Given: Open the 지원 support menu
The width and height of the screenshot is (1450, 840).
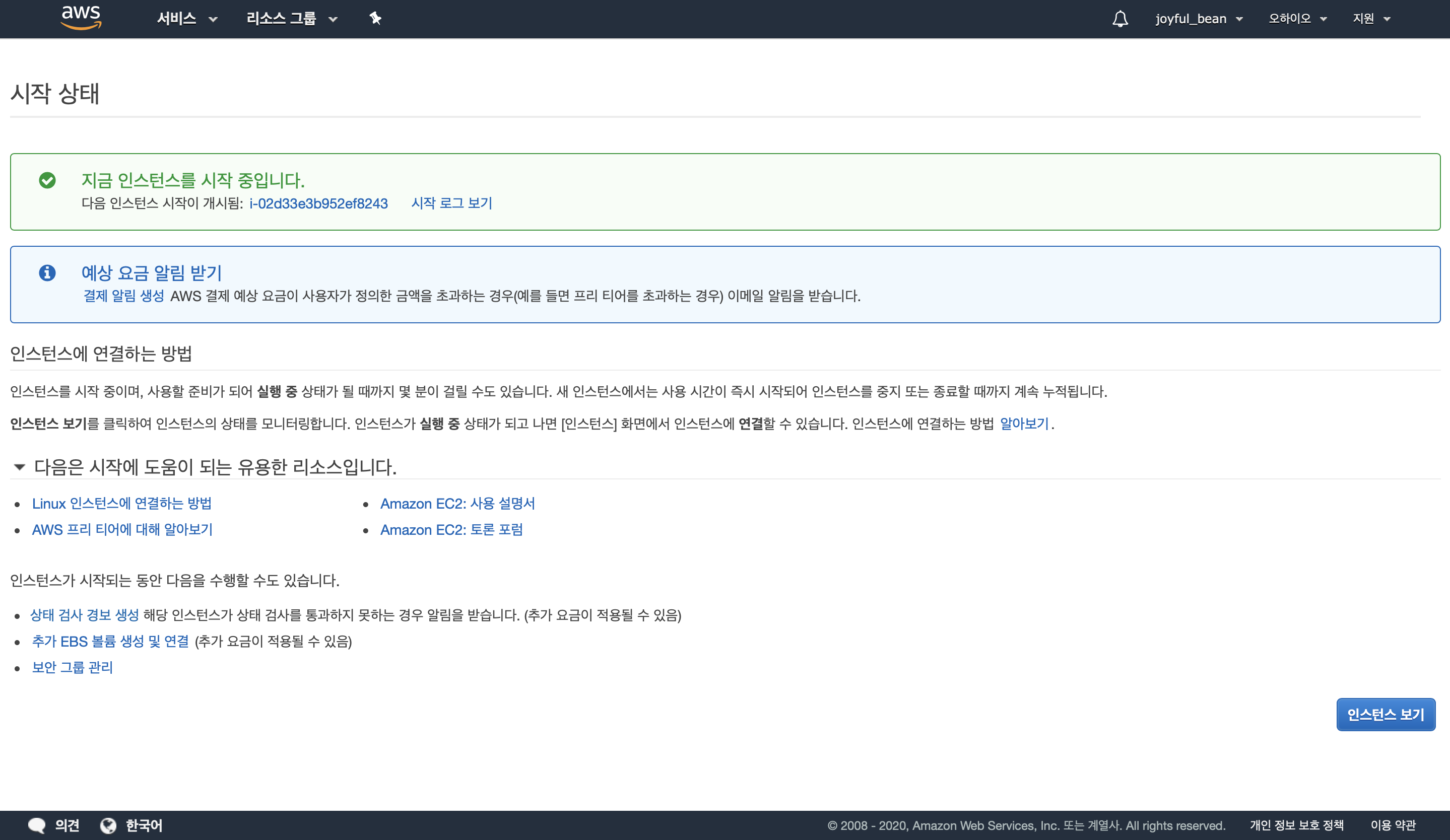Looking at the screenshot, I should pyautogui.click(x=1371, y=19).
